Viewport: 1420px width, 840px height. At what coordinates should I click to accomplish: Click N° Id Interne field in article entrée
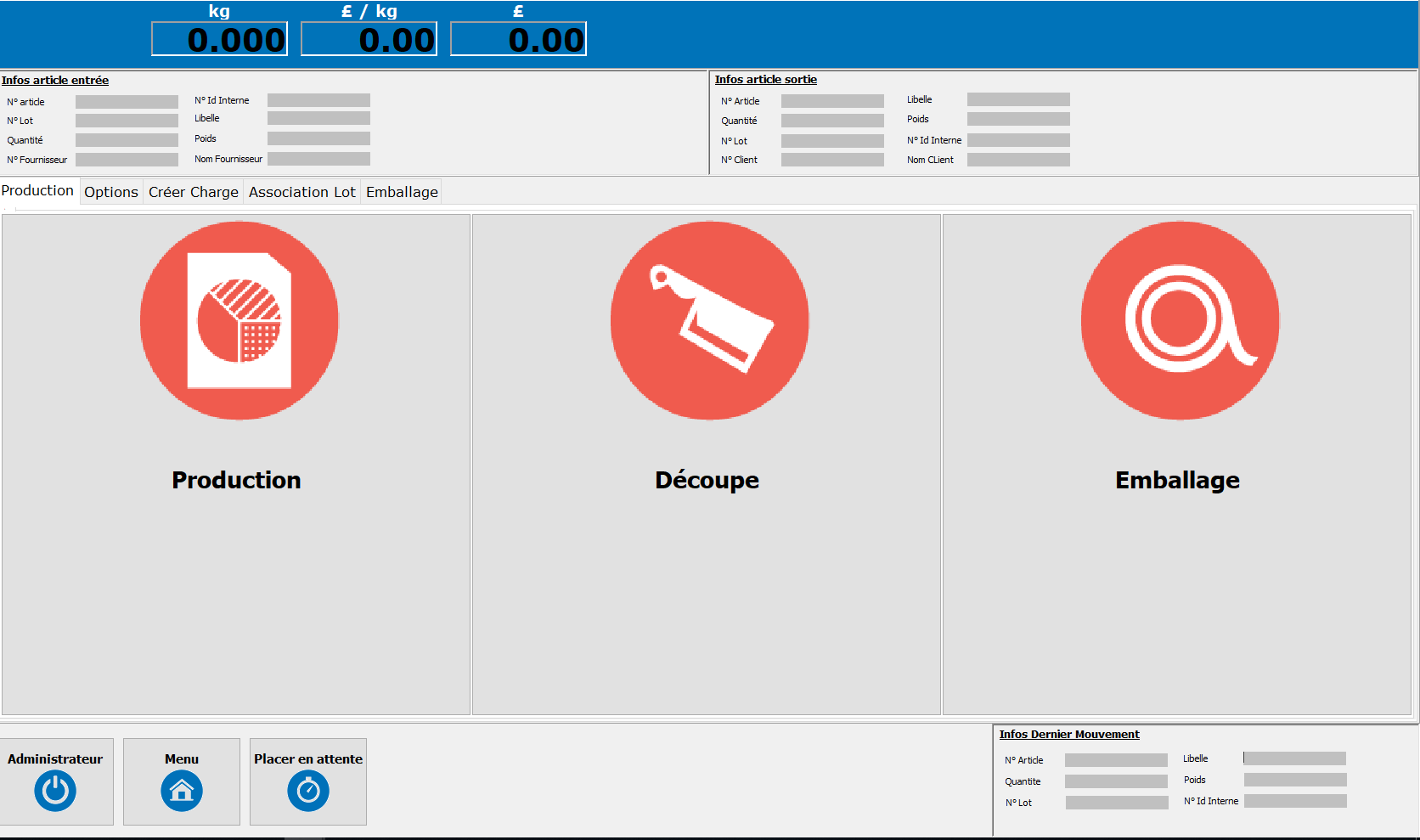coord(318,100)
